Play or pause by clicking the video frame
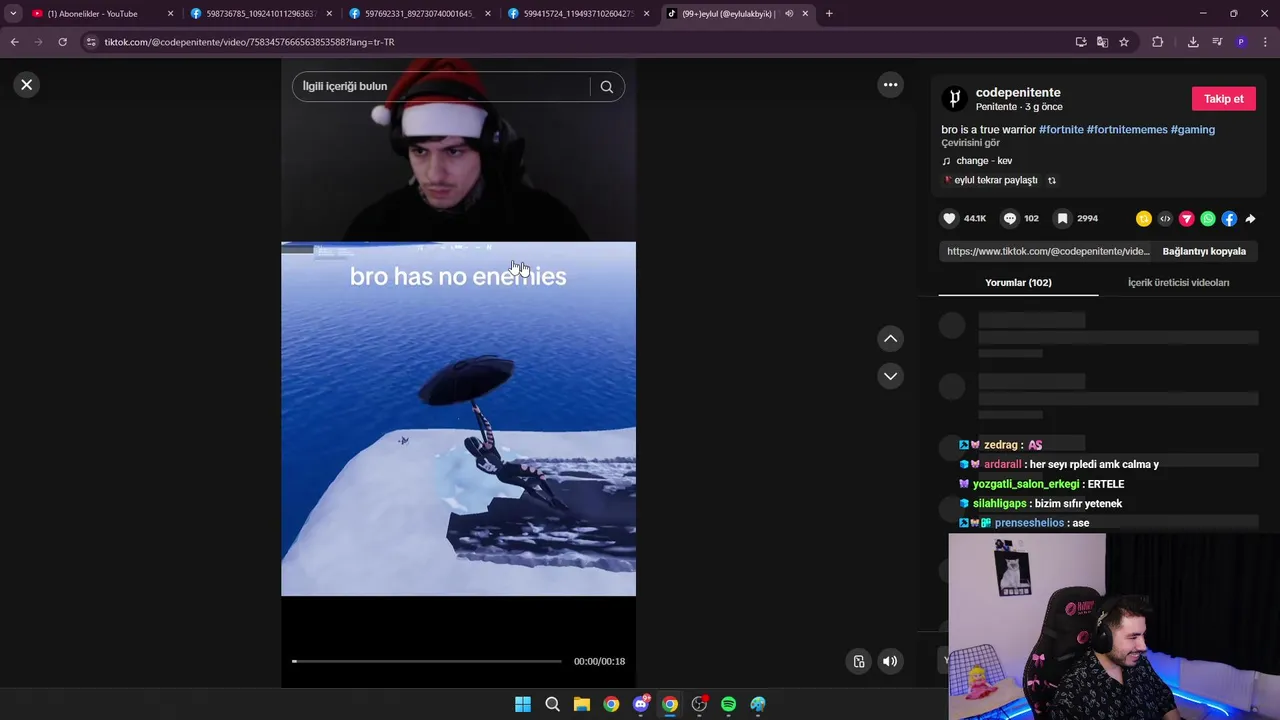The width and height of the screenshot is (1280, 720). pyautogui.click(x=458, y=419)
